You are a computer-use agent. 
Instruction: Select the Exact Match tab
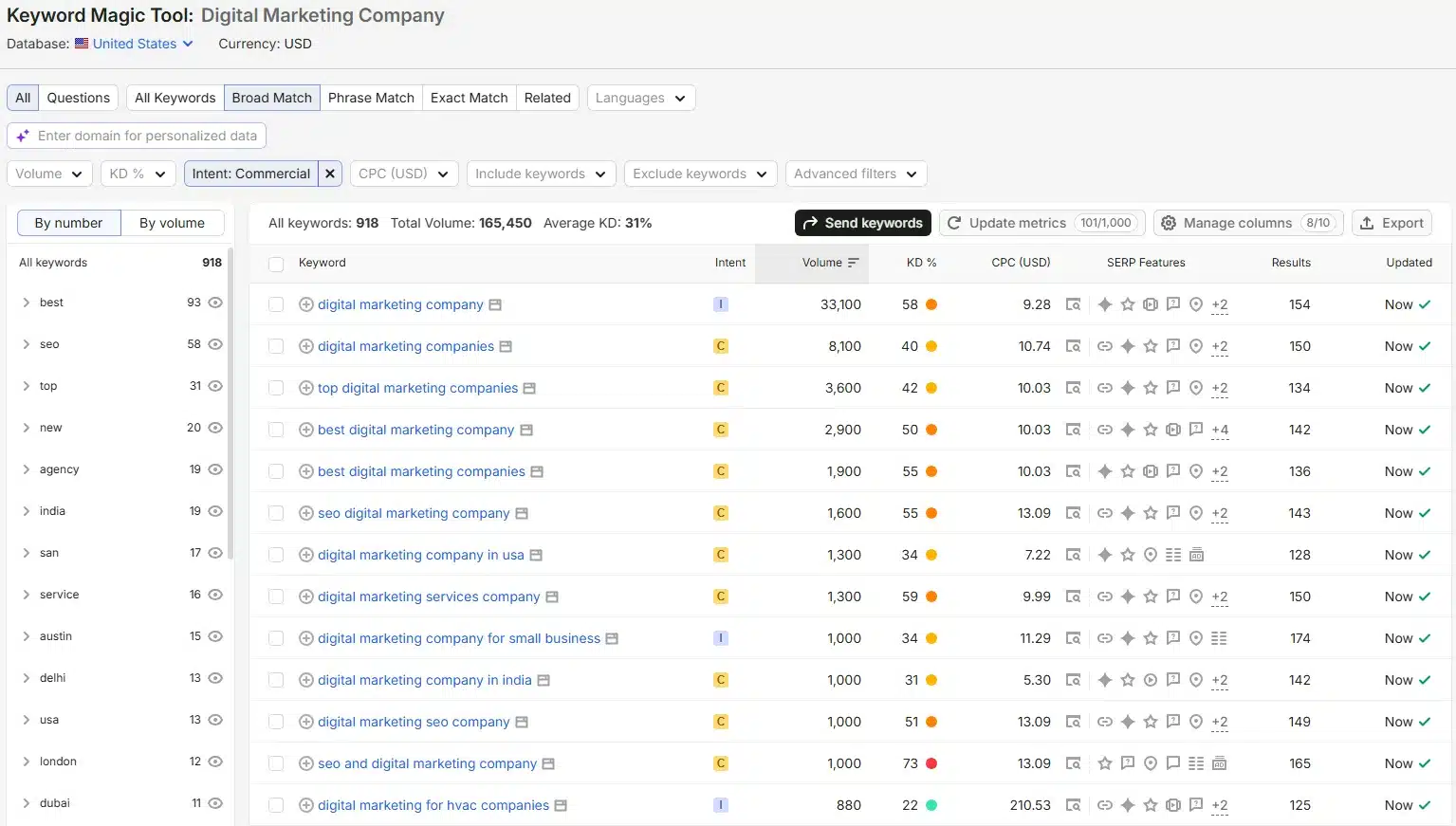tap(470, 98)
